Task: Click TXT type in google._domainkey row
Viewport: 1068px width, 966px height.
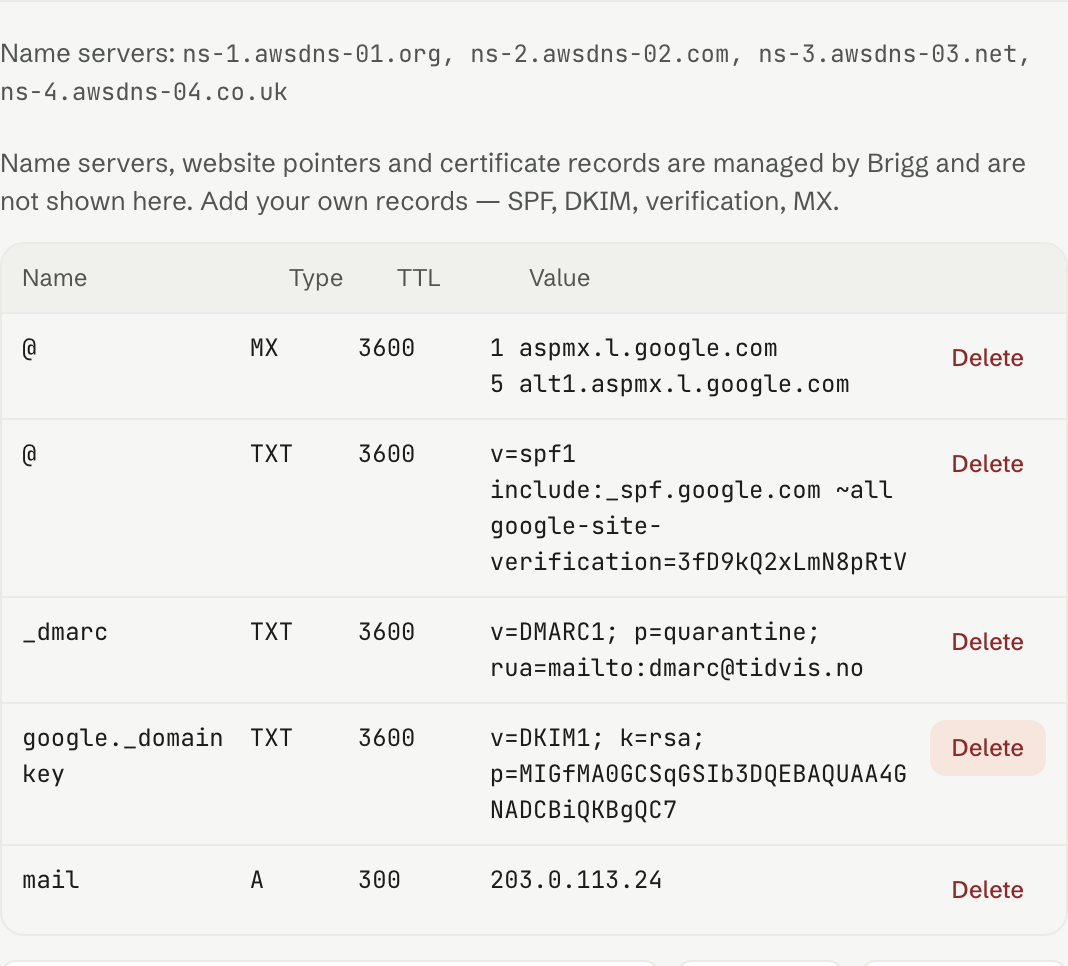Action: [271, 738]
